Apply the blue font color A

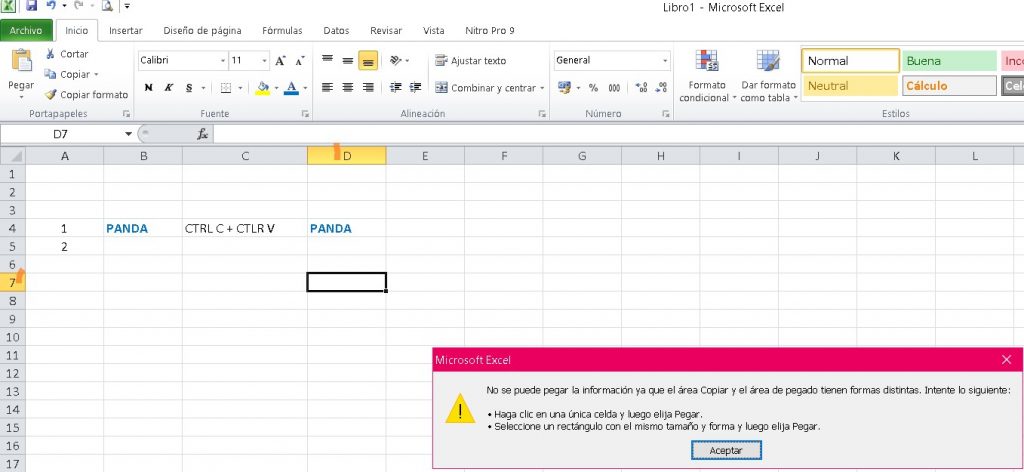tap(291, 87)
